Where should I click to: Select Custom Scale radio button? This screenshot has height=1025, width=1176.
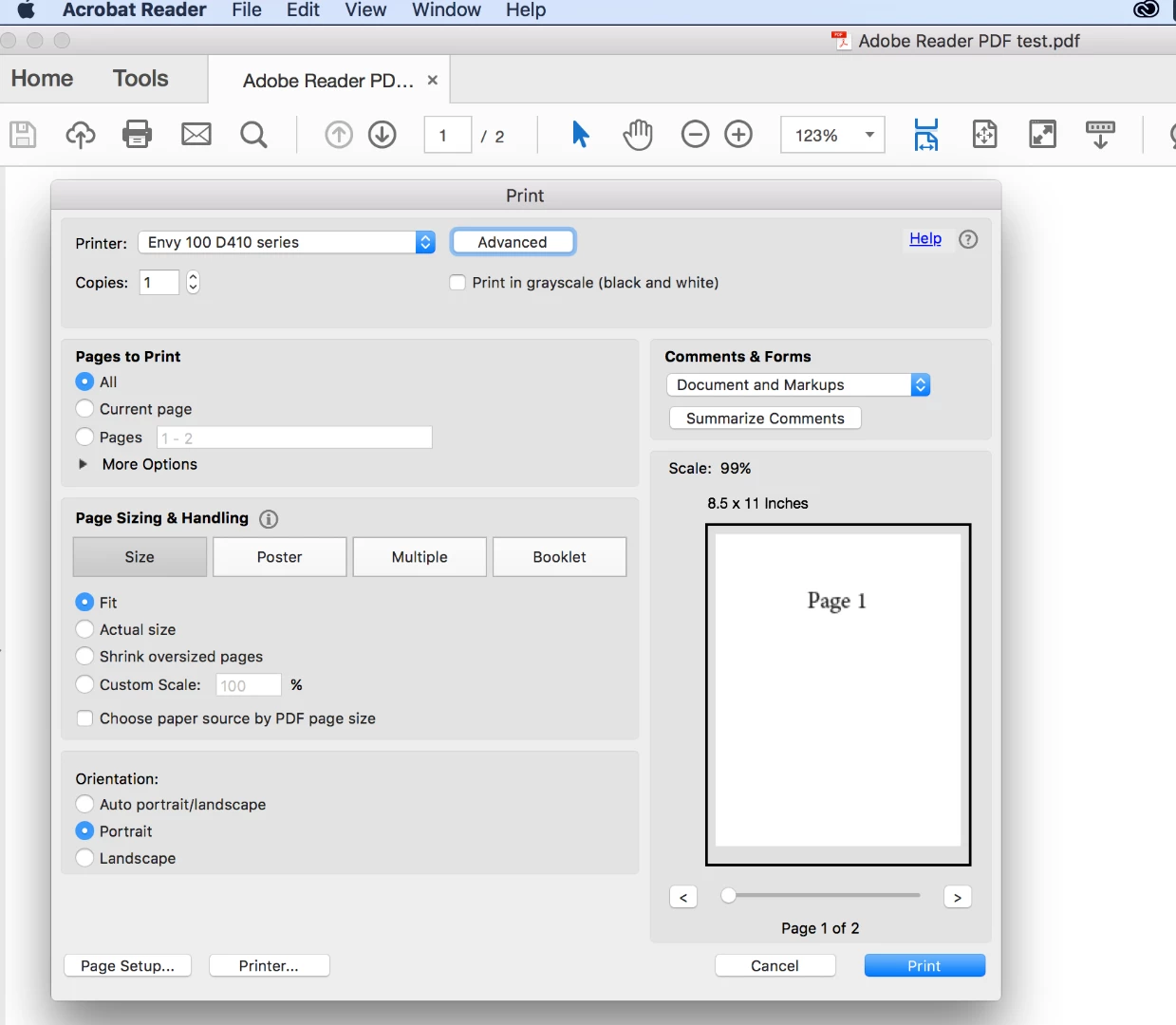coord(84,684)
